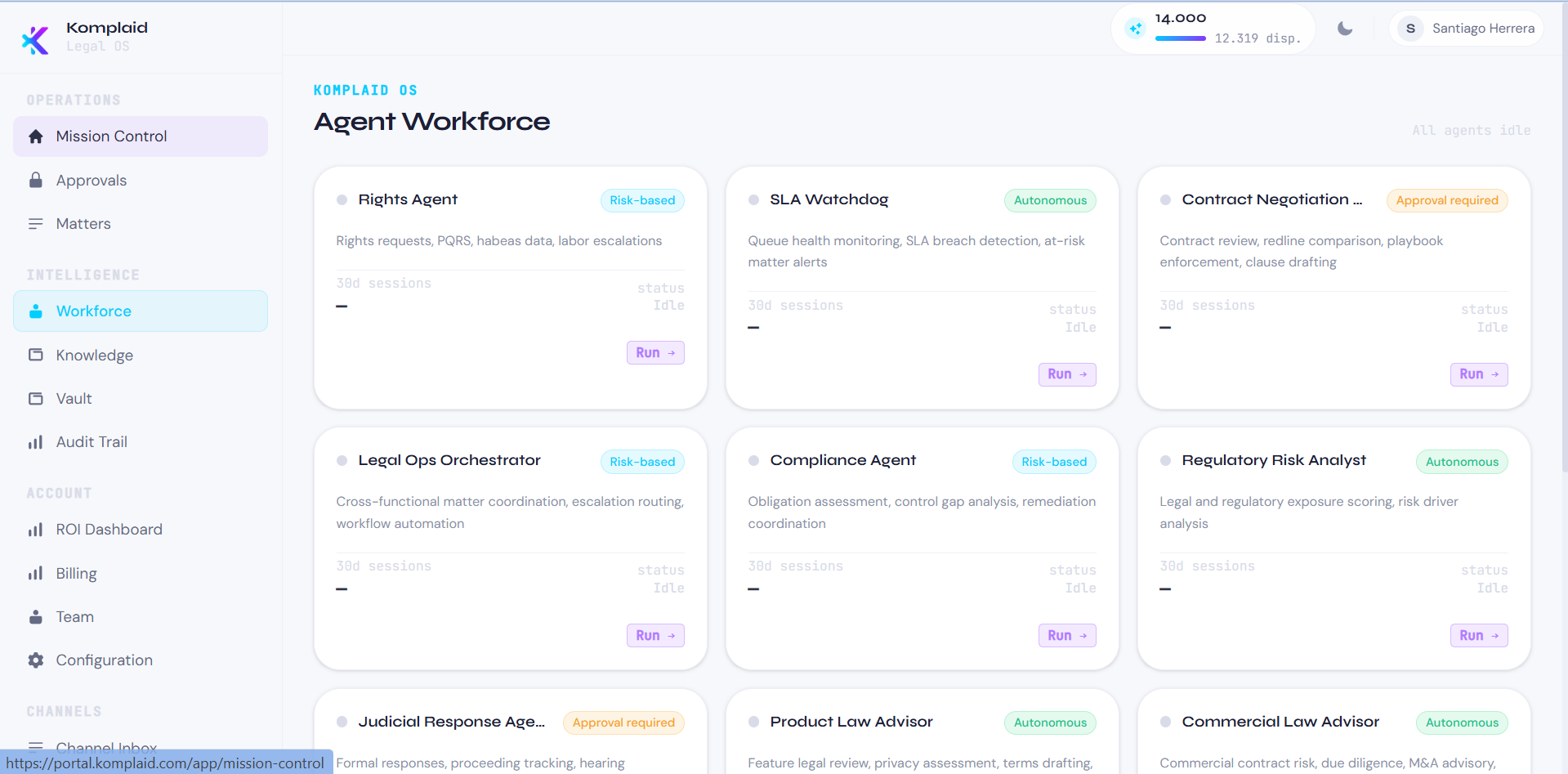The width and height of the screenshot is (1568, 774).
Task: Click the Rights Agent status dot
Action: click(x=342, y=200)
